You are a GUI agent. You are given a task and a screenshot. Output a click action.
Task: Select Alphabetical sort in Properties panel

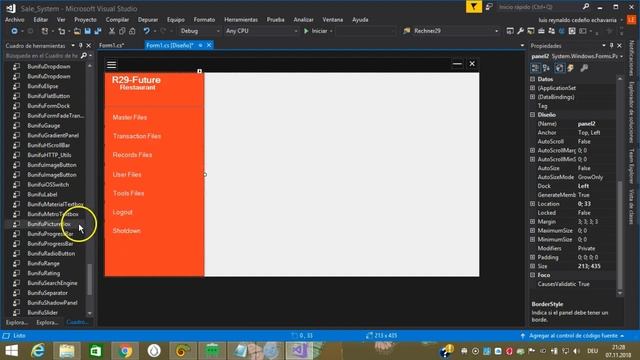pyautogui.click(x=546, y=68)
